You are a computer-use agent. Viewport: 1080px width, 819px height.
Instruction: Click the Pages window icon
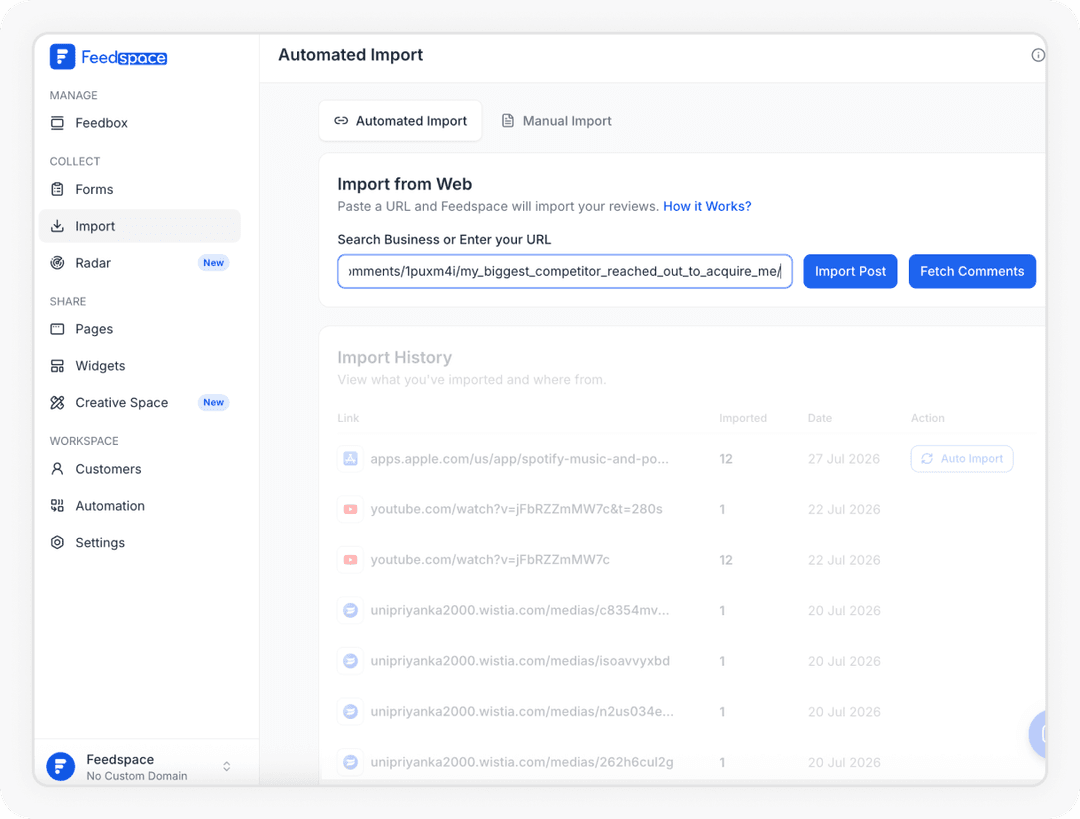tap(57, 329)
